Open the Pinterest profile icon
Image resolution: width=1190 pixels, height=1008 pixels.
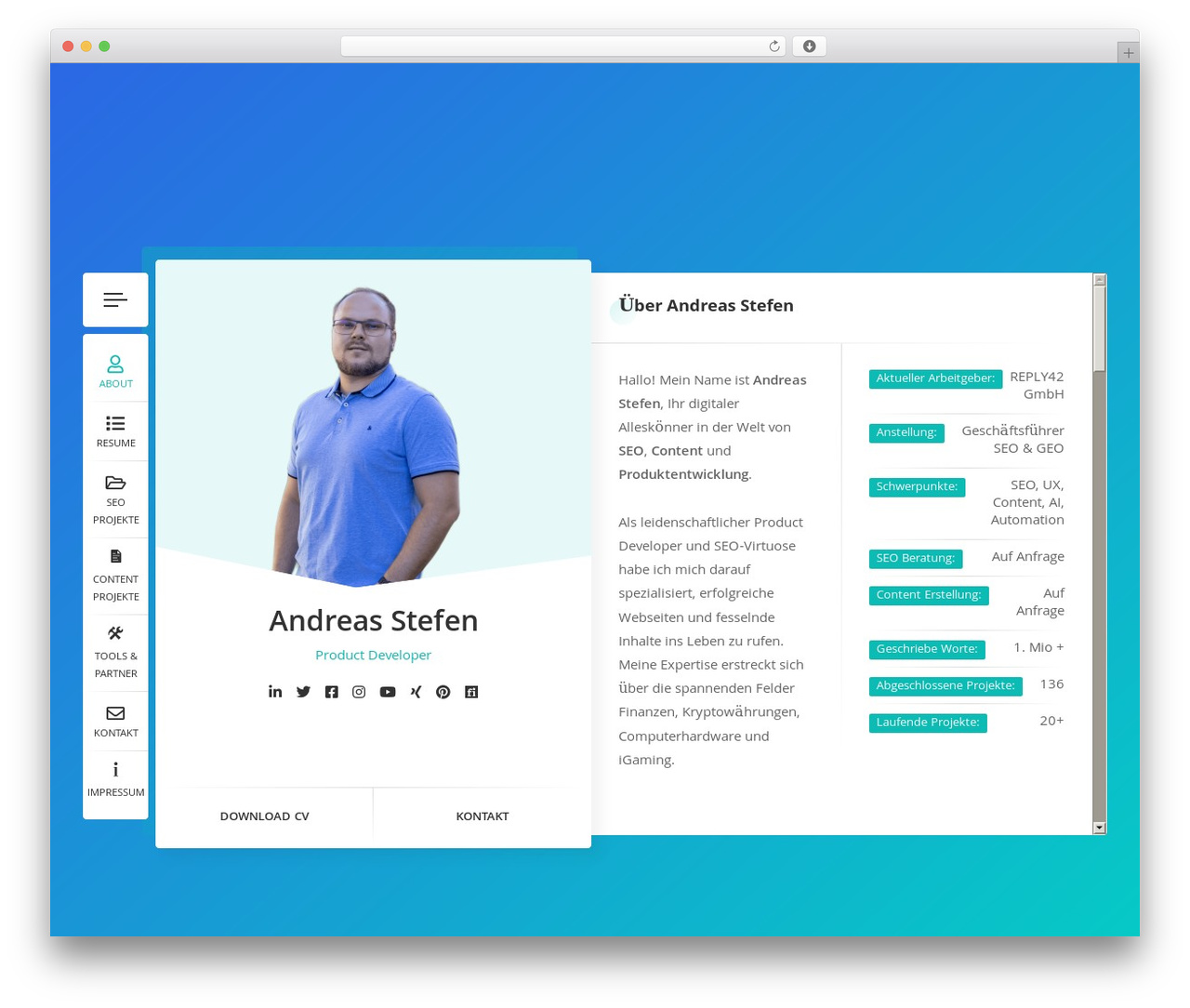(443, 691)
